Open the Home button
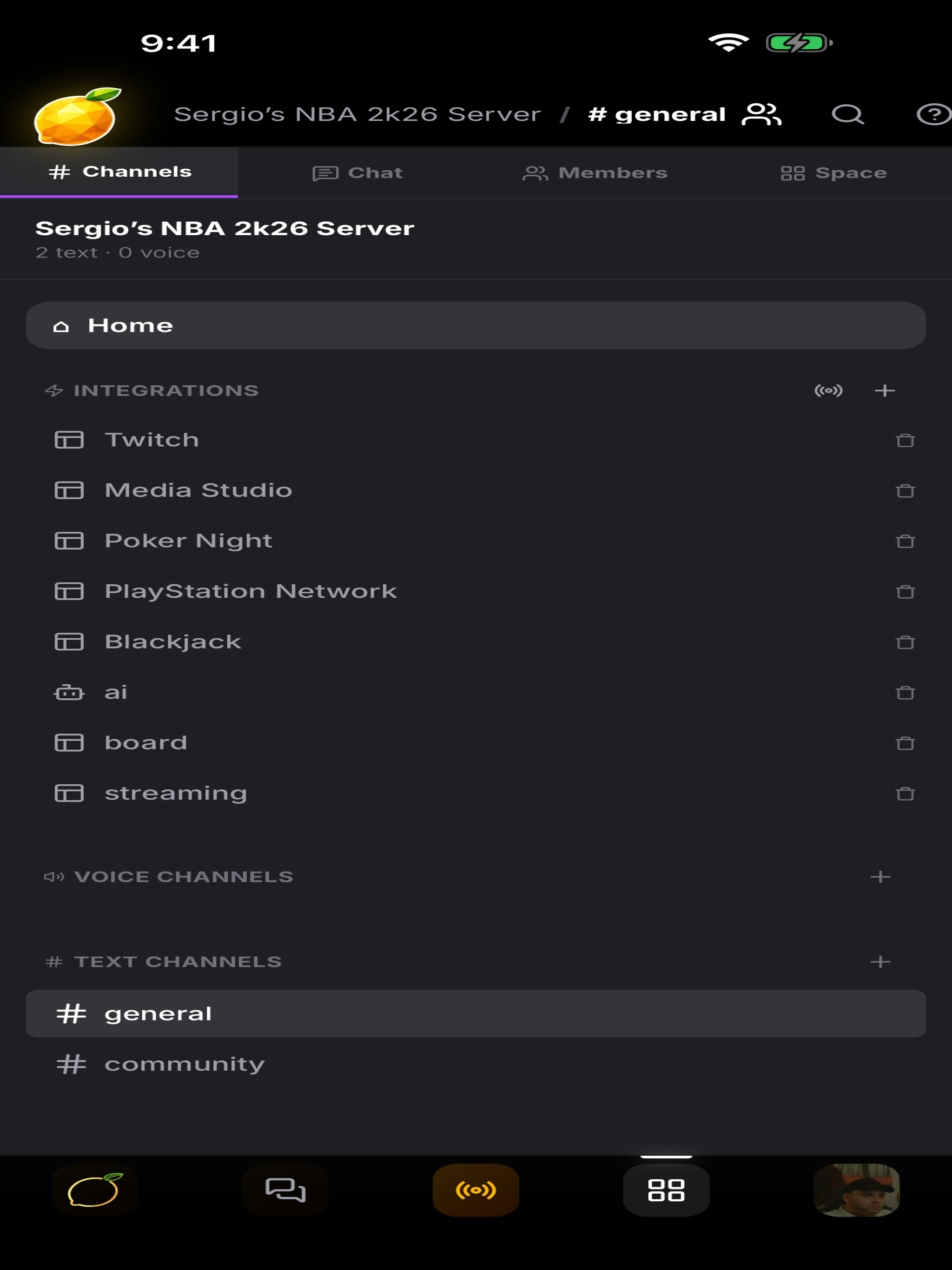 coord(476,325)
